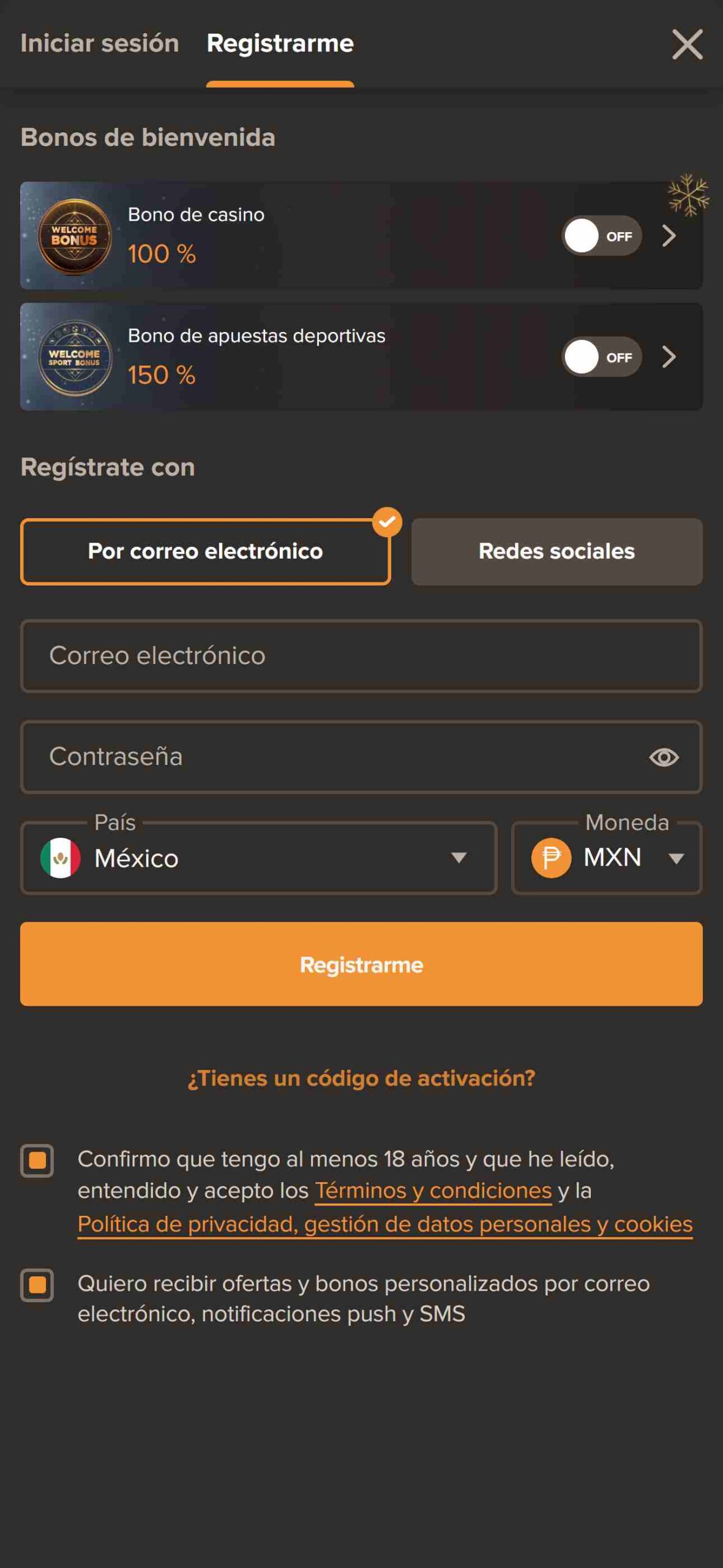This screenshot has height=1568, width=723.
Task: Show password using the eye icon
Action: pos(664,758)
